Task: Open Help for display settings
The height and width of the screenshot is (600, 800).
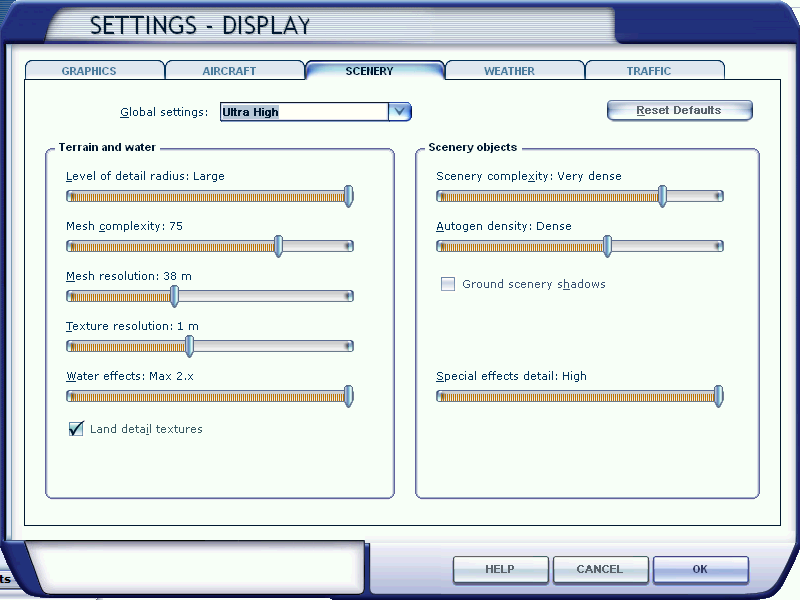Action: coord(499,569)
